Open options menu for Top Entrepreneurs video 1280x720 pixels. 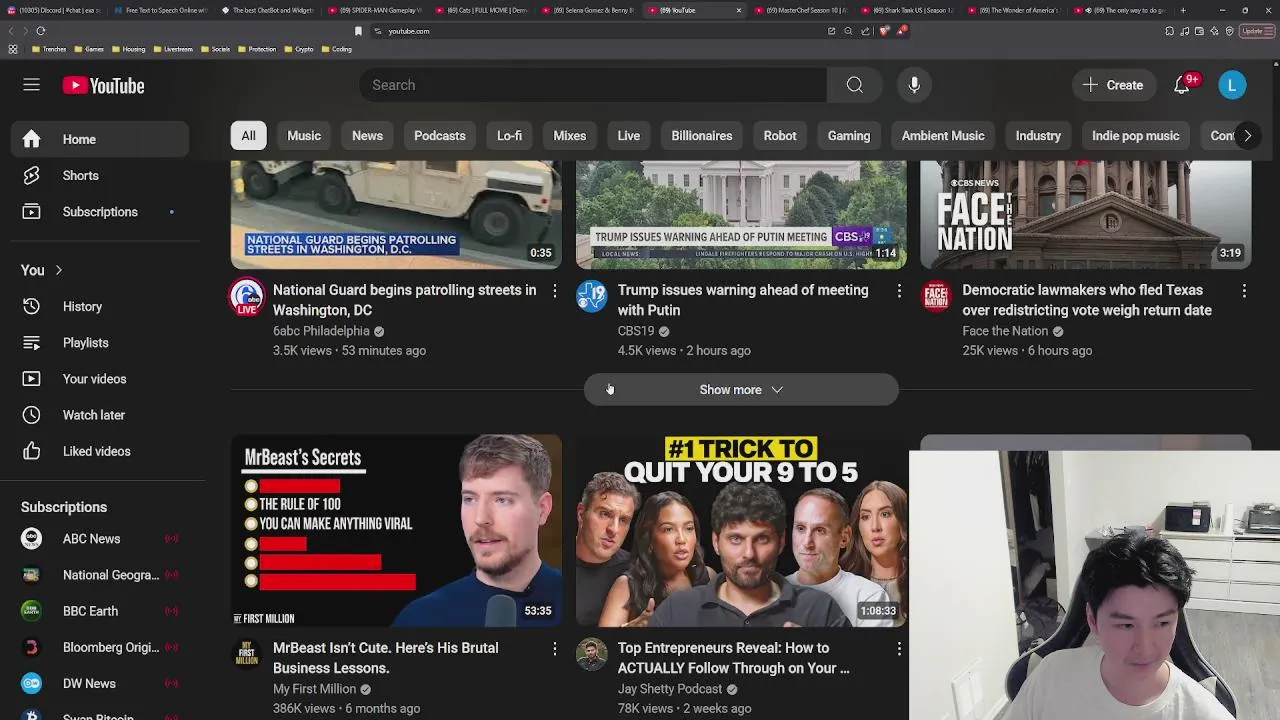899,648
